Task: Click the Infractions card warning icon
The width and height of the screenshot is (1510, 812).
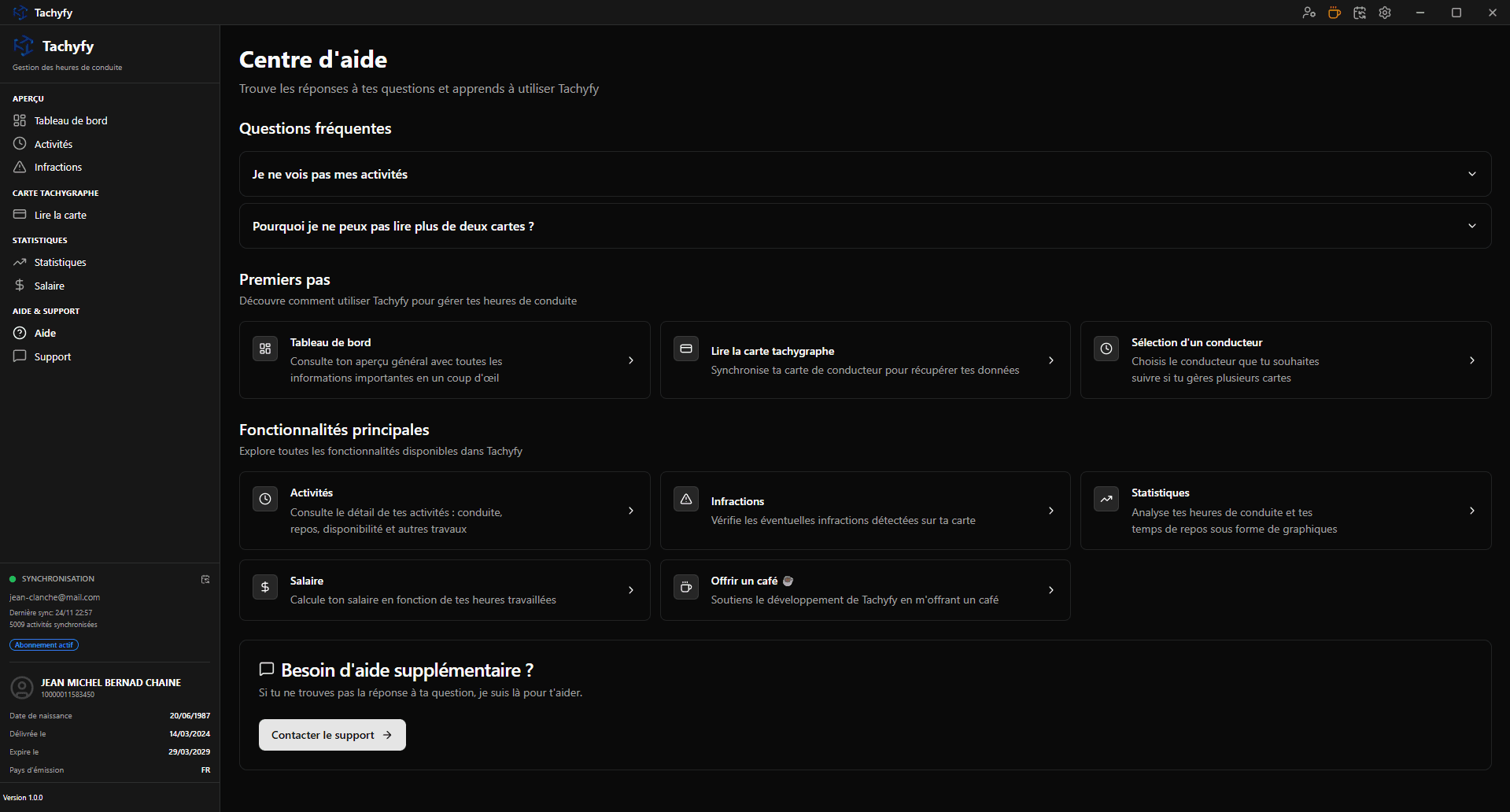Action: (x=685, y=500)
